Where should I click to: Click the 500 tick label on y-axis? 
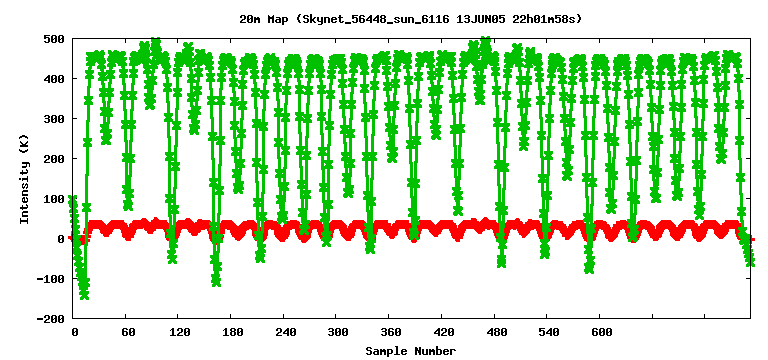pos(54,39)
